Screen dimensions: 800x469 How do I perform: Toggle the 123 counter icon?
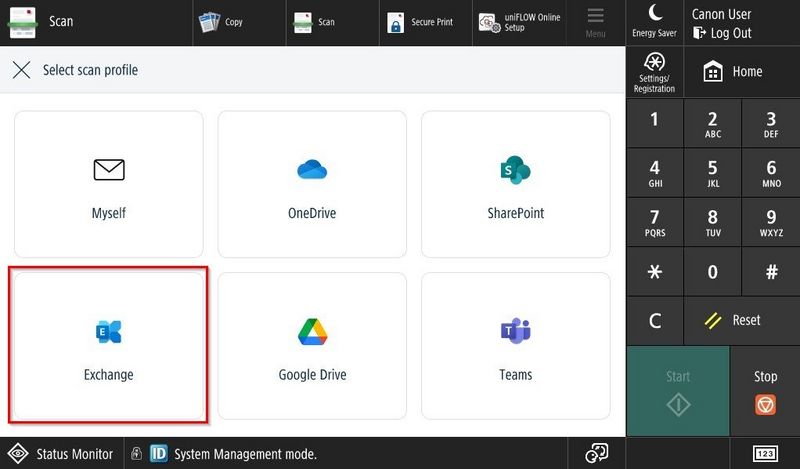pos(765,454)
